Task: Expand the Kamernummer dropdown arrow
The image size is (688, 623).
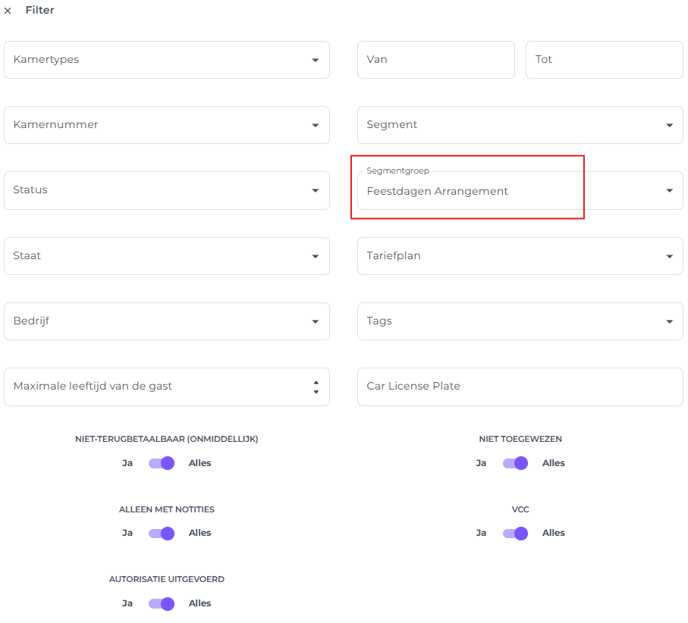Action: coord(315,125)
